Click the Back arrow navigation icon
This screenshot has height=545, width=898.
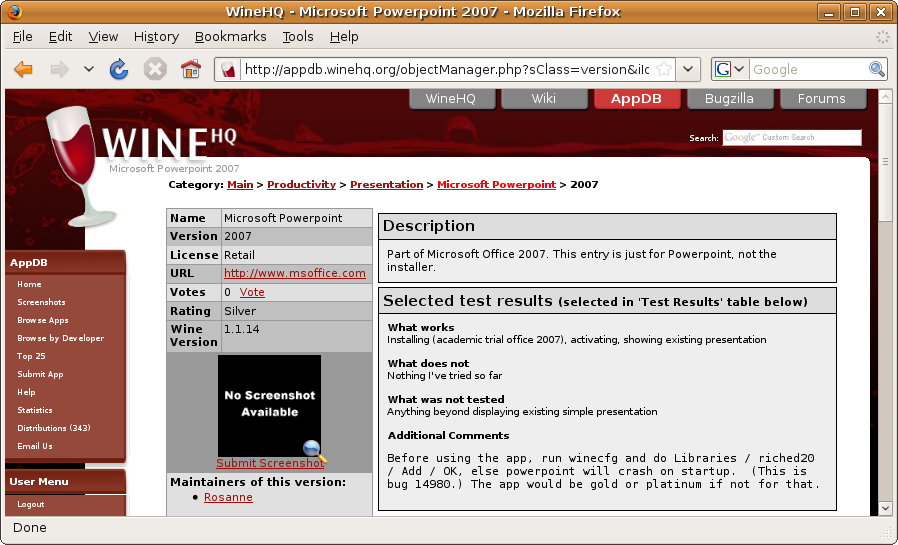[x=23, y=69]
